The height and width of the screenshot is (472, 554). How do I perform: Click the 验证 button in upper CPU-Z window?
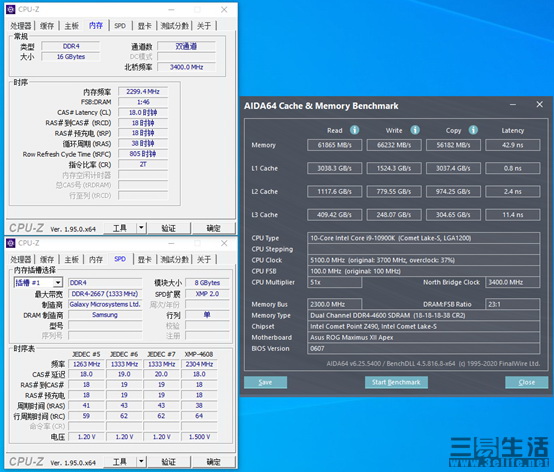point(169,228)
